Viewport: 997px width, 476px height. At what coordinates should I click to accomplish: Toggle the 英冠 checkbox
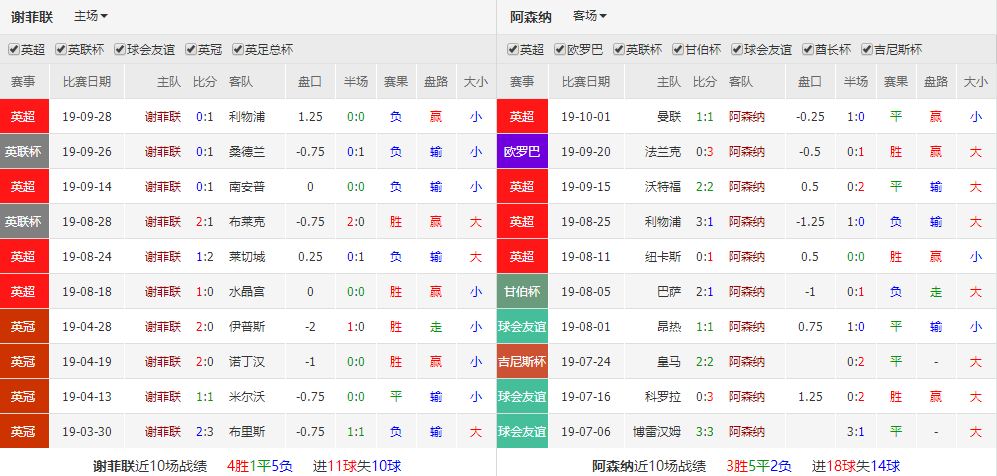point(190,50)
